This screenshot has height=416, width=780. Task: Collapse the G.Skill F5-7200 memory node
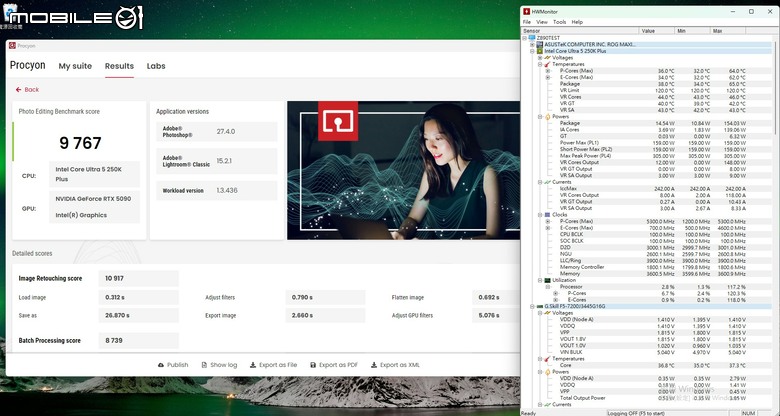pos(532,307)
